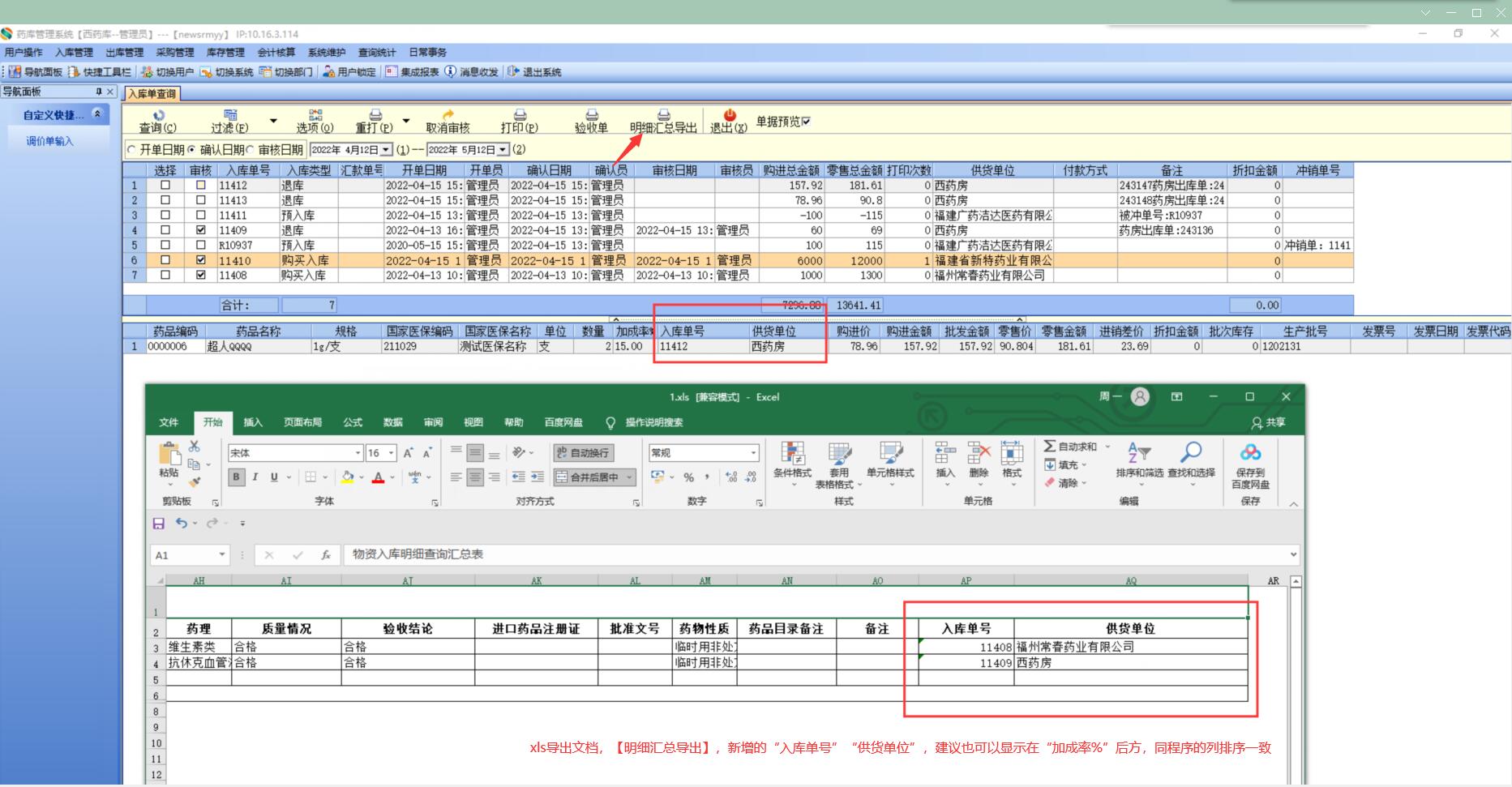1512x787 pixels.
Task: Click the Excel increase font size icon
Action: 408,453
